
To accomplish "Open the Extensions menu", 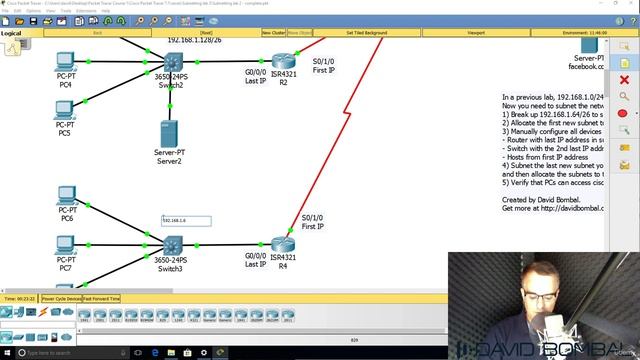I will (x=86, y=11).
